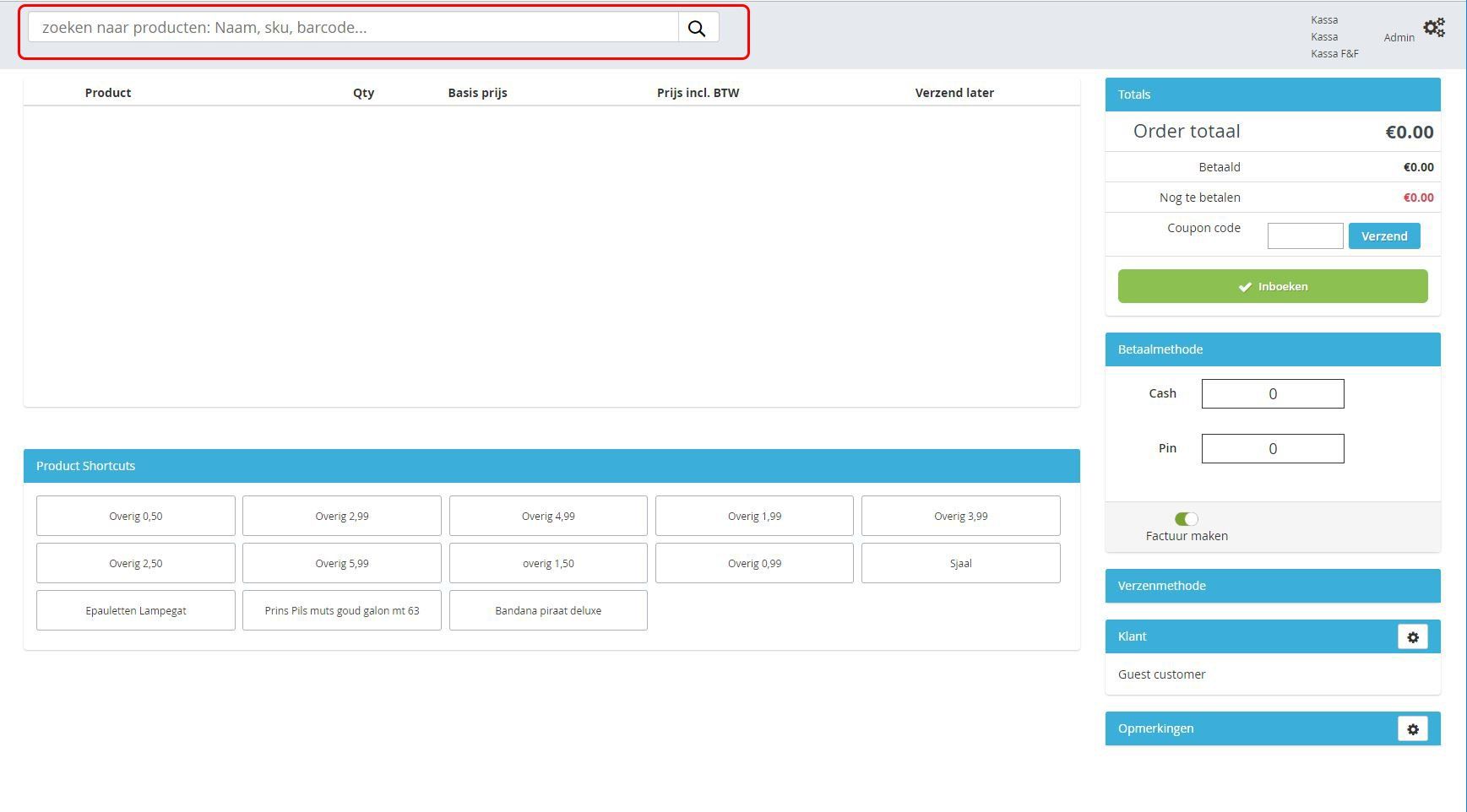The height and width of the screenshot is (812, 1467).
Task: Add shortcut Overig 2,99
Action: point(342,516)
